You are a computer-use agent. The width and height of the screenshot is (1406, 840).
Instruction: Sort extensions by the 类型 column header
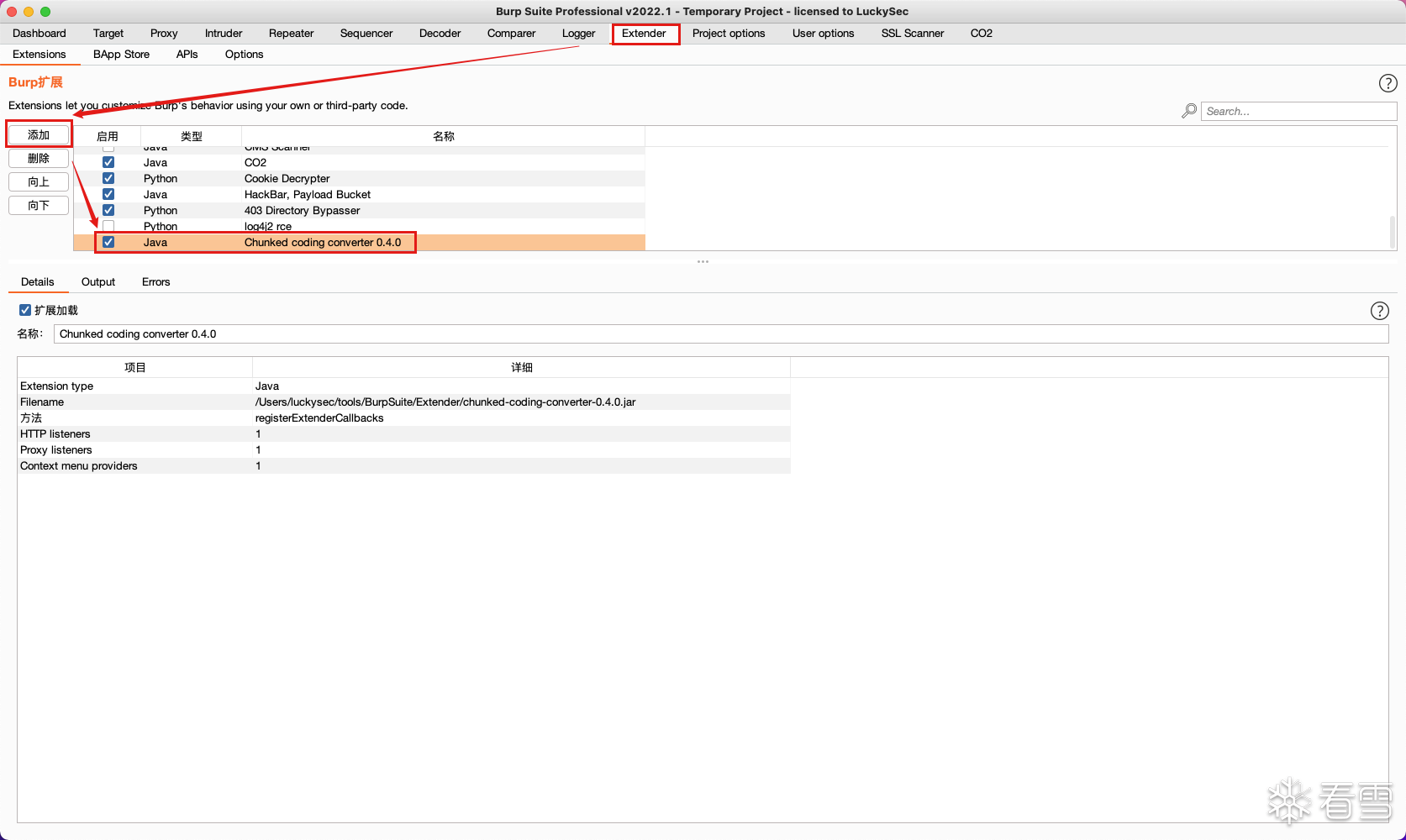point(192,136)
